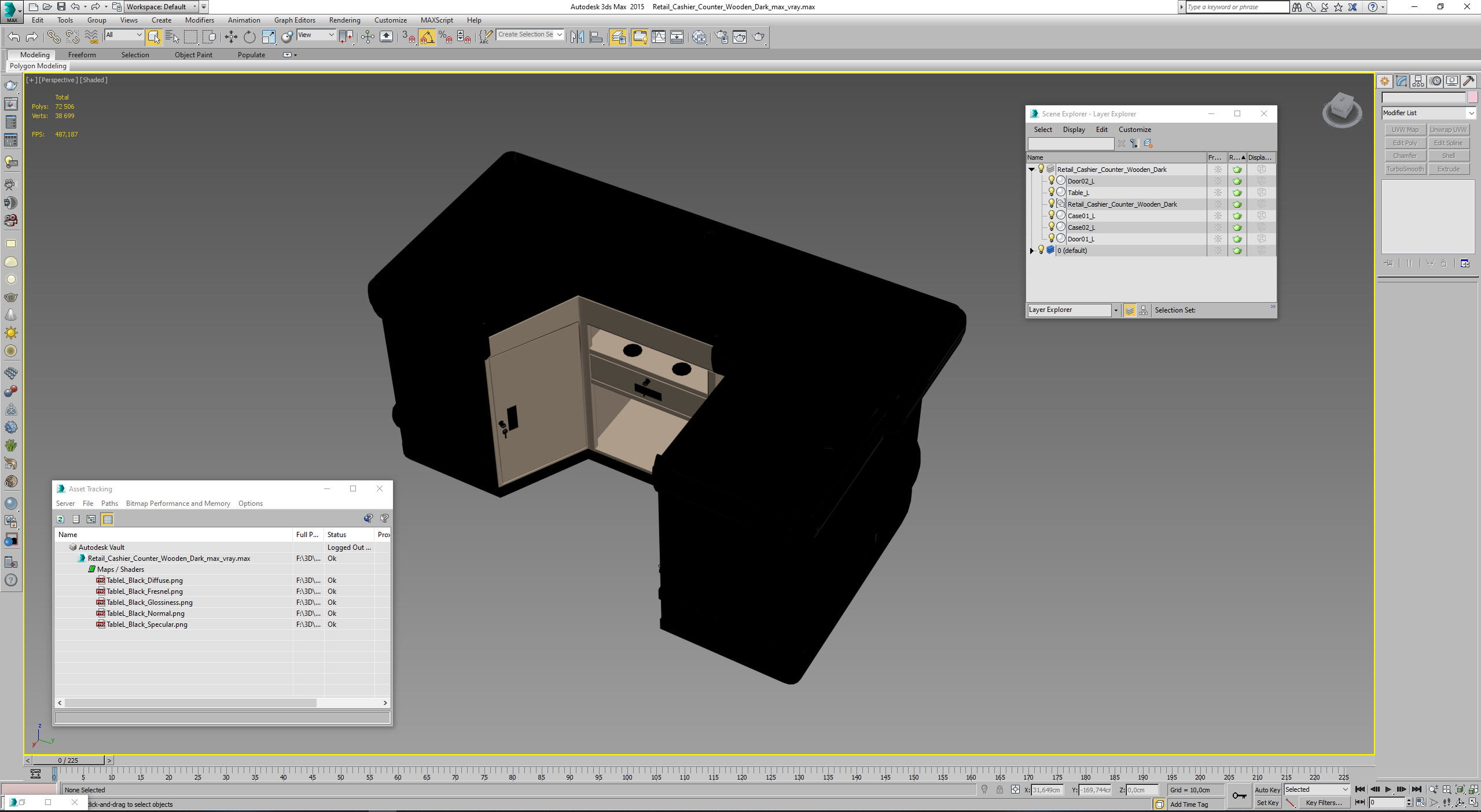Click the Undo arrow in main toolbar
This screenshot has height=812, width=1481.
click(14, 37)
